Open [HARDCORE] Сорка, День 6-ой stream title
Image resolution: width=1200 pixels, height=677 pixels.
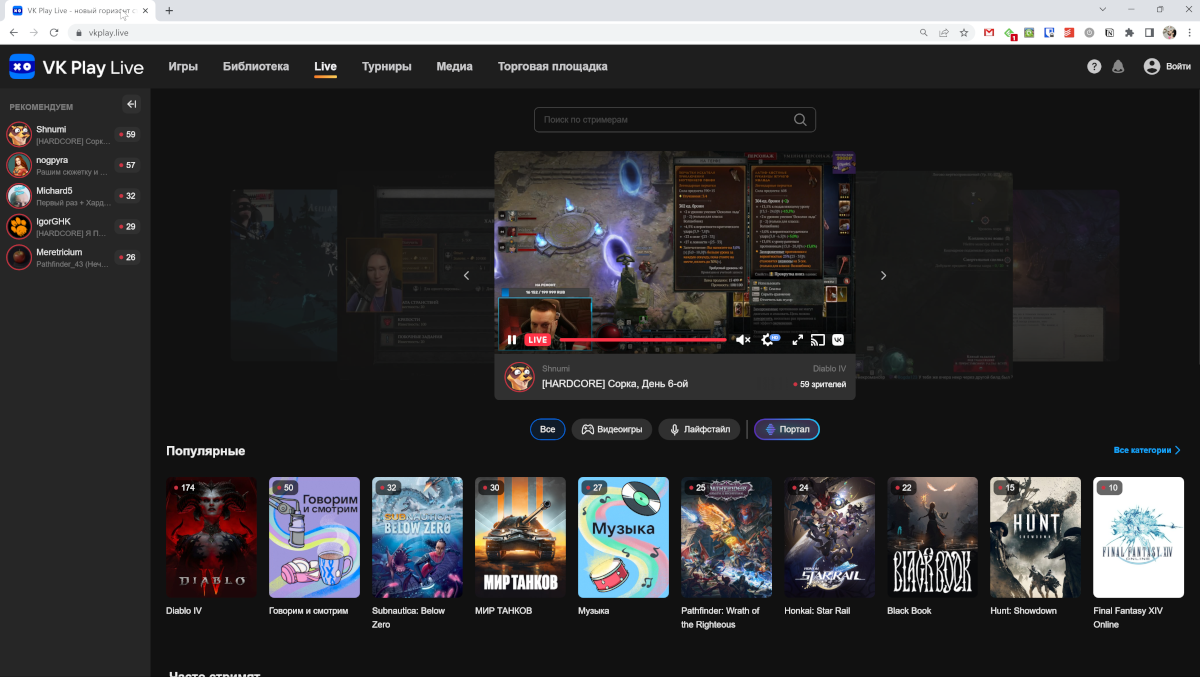(615, 384)
